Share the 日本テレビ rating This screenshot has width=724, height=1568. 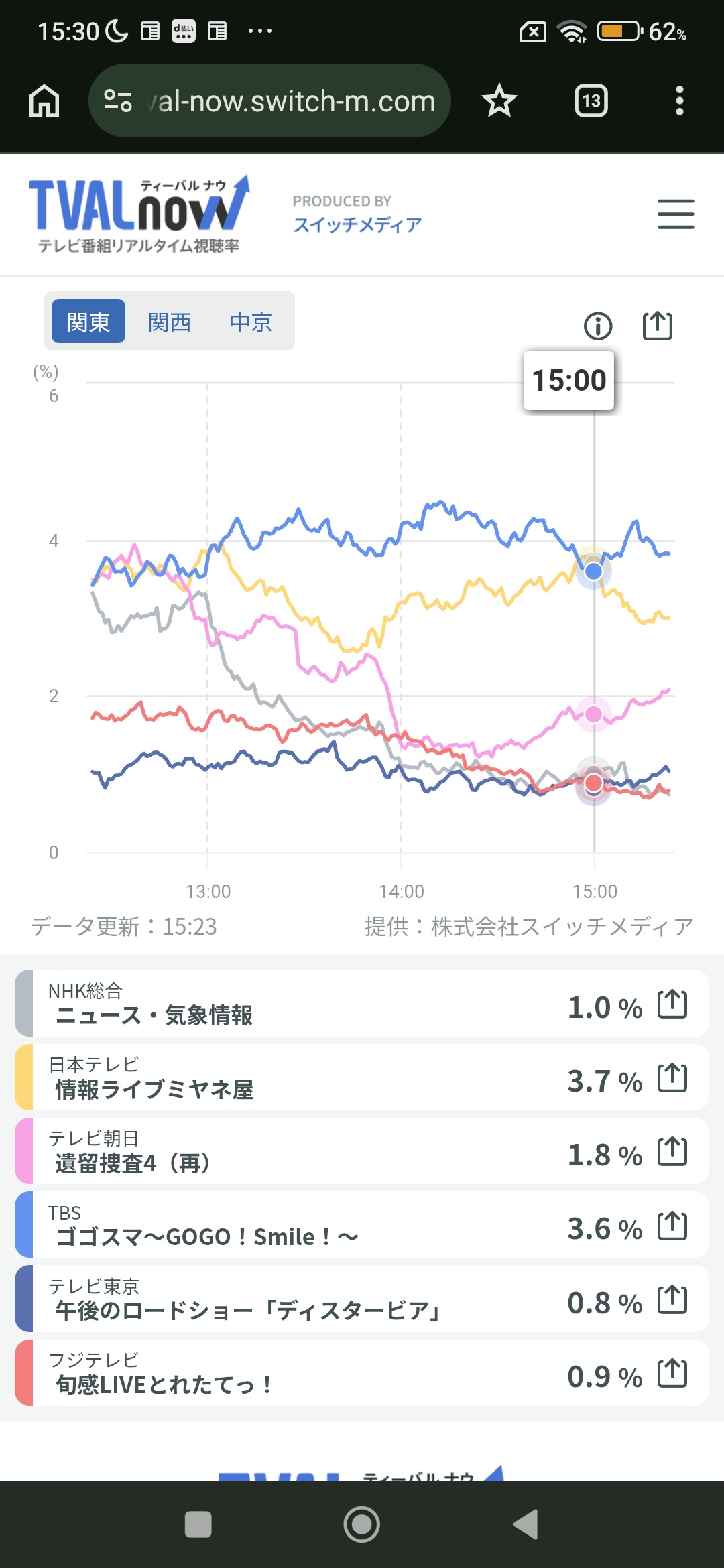point(672,1077)
